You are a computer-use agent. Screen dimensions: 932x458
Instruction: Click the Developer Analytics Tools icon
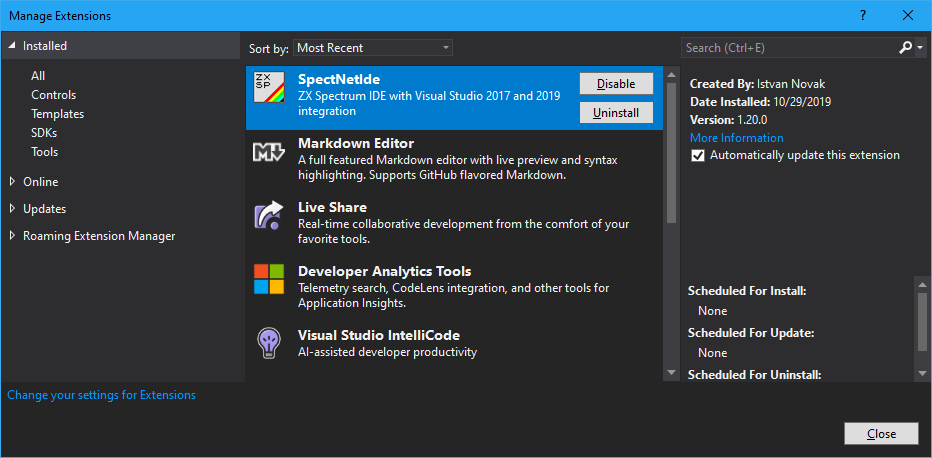point(268,279)
